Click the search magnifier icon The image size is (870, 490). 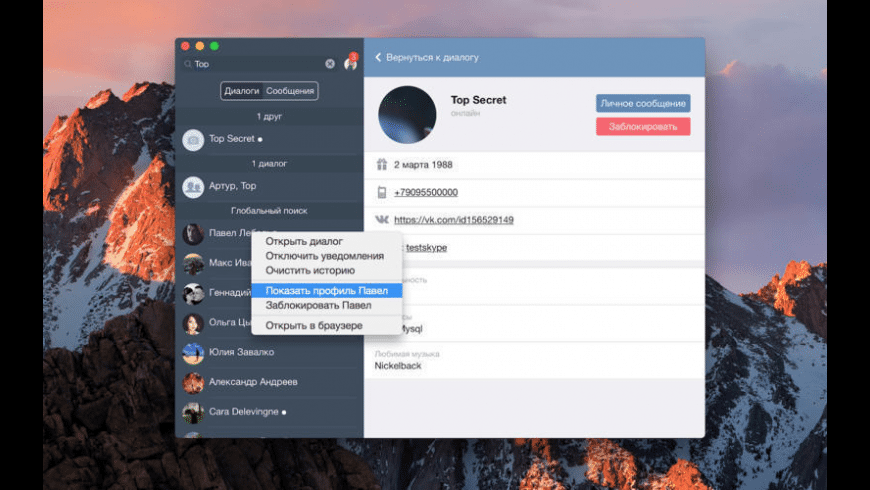[x=188, y=64]
